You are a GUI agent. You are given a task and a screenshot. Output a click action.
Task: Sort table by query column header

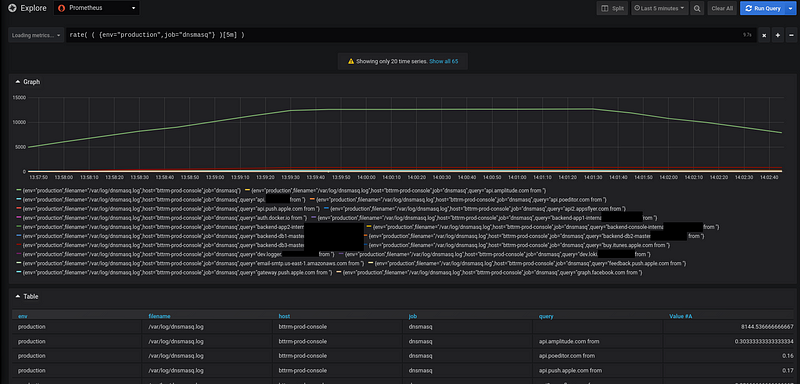546,316
